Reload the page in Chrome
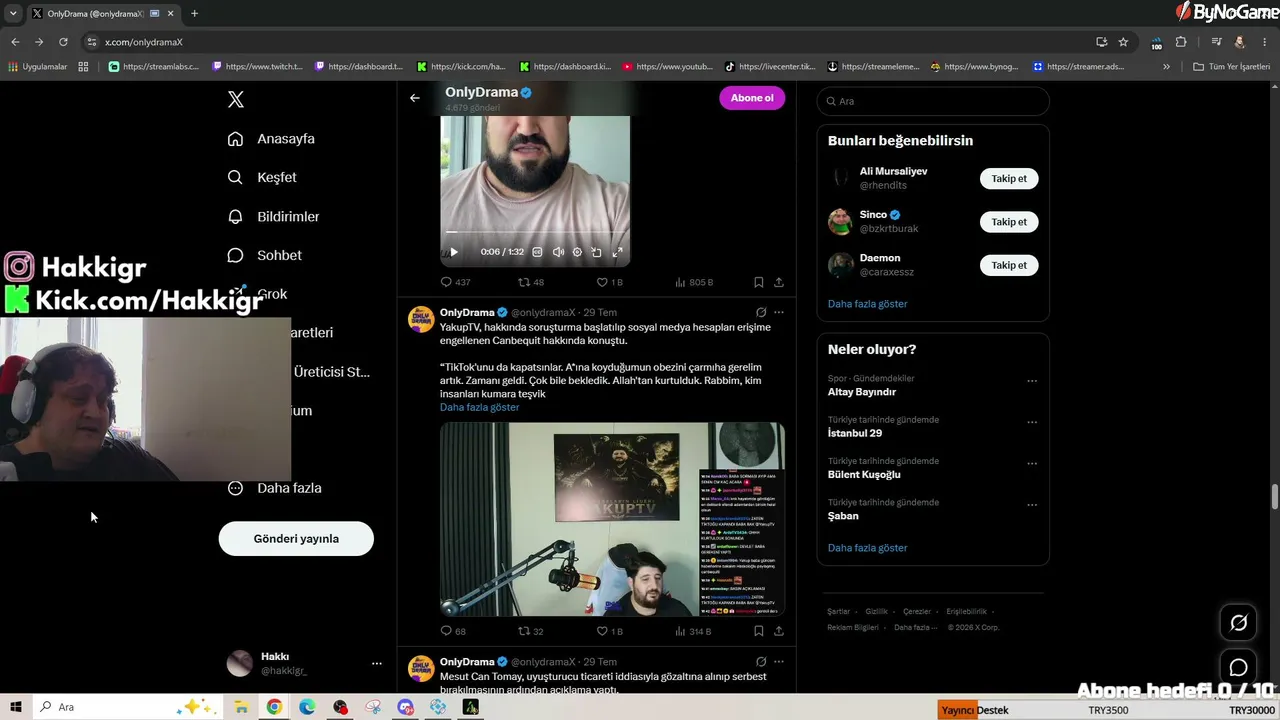This screenshot has height=720, width=1280. pyautogui.click(x=63, y=42)
